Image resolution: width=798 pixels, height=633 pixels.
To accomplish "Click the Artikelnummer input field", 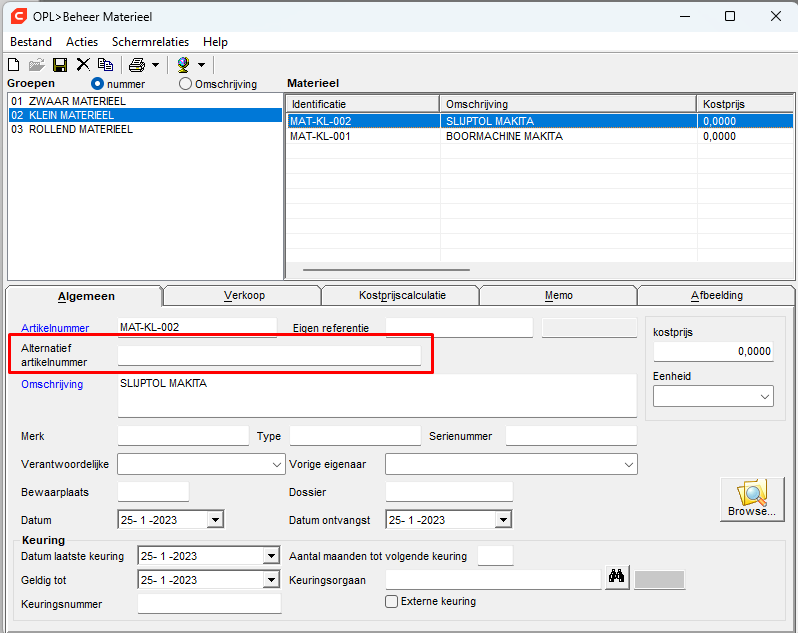I will (197, 327).
